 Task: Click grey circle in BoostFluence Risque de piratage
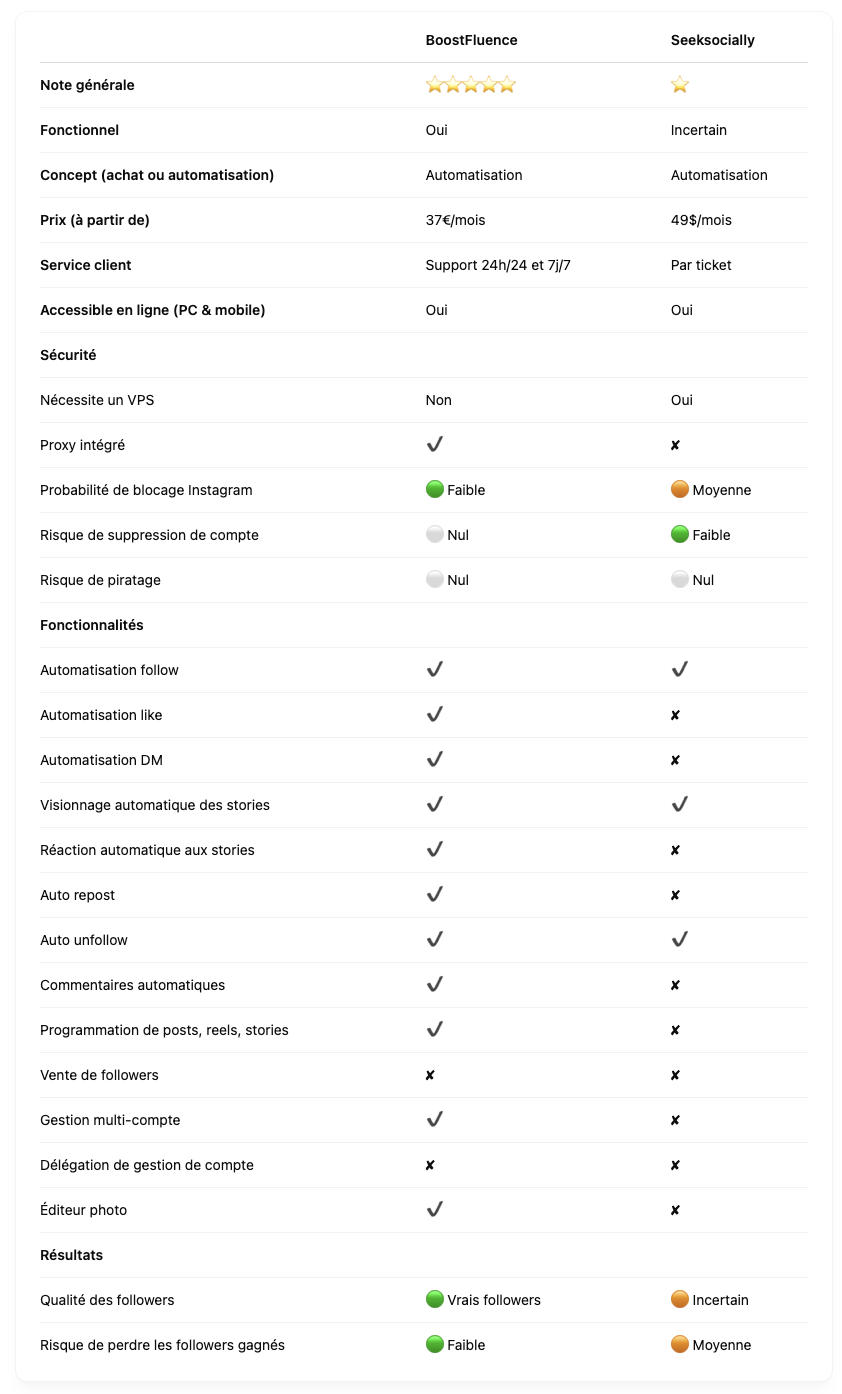pyautogui.click(x=435, y=580)
